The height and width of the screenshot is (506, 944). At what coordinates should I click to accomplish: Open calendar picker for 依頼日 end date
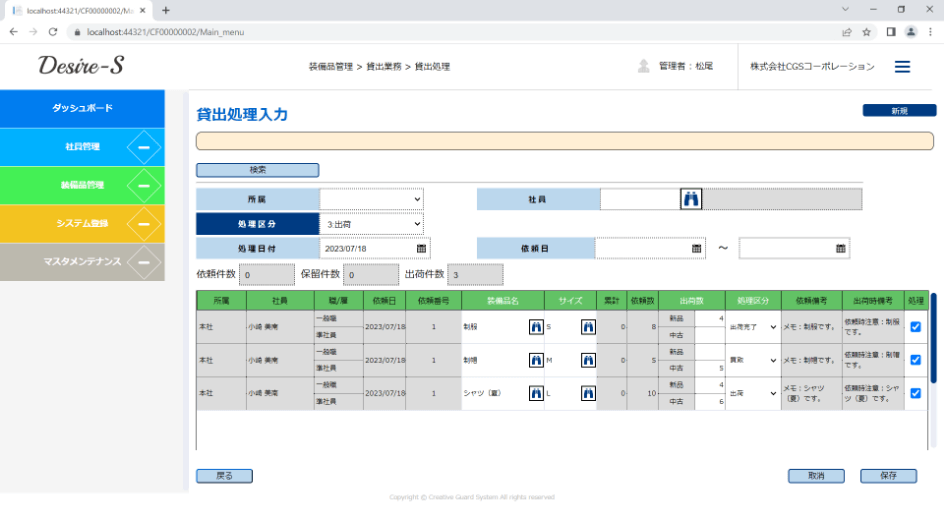pos(841,248)
